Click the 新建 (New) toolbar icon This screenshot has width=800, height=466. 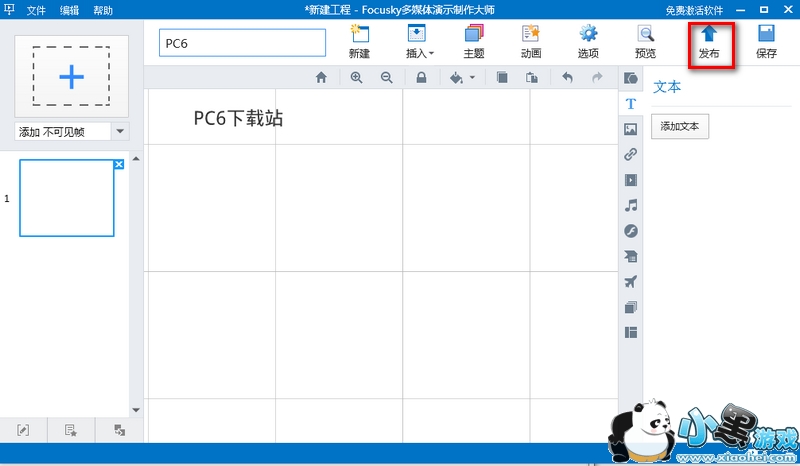pos(359,41)
